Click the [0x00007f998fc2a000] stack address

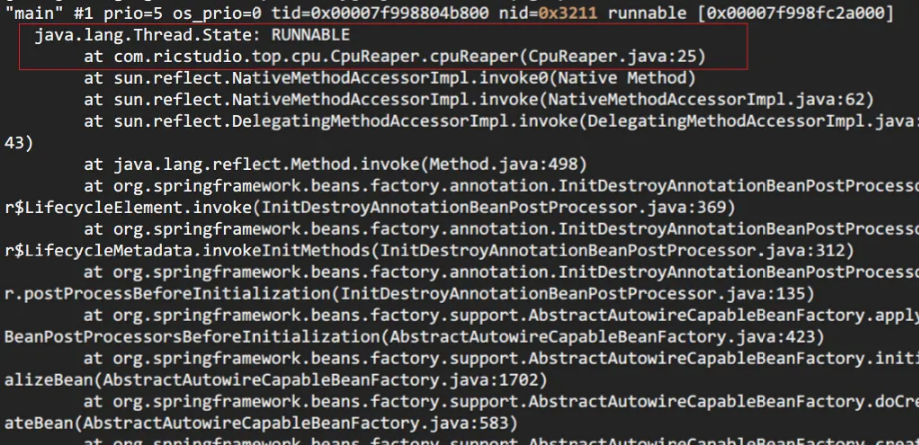tap(796, 13)
